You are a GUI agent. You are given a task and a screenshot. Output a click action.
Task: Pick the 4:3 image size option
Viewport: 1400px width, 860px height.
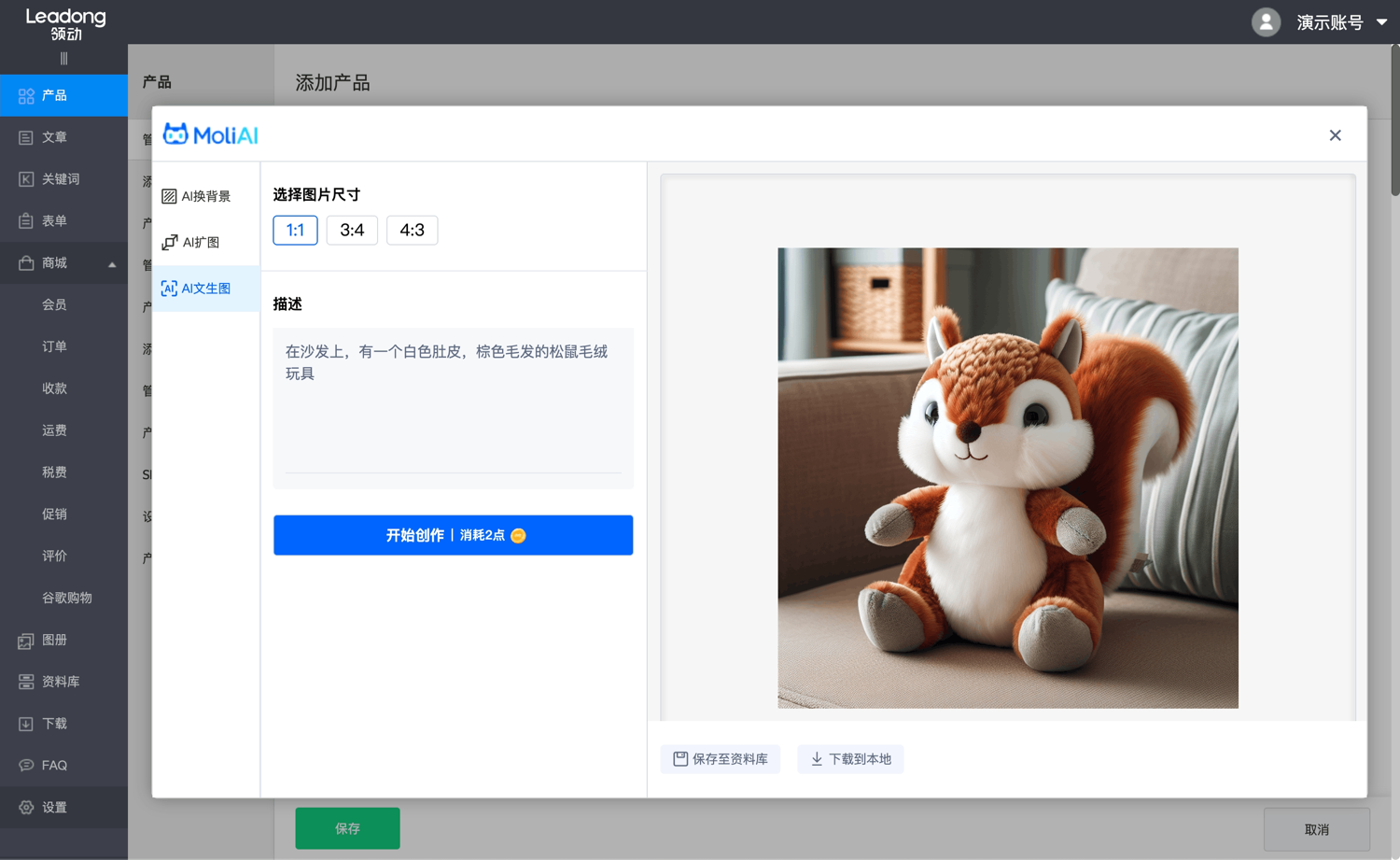pos(412,231)
